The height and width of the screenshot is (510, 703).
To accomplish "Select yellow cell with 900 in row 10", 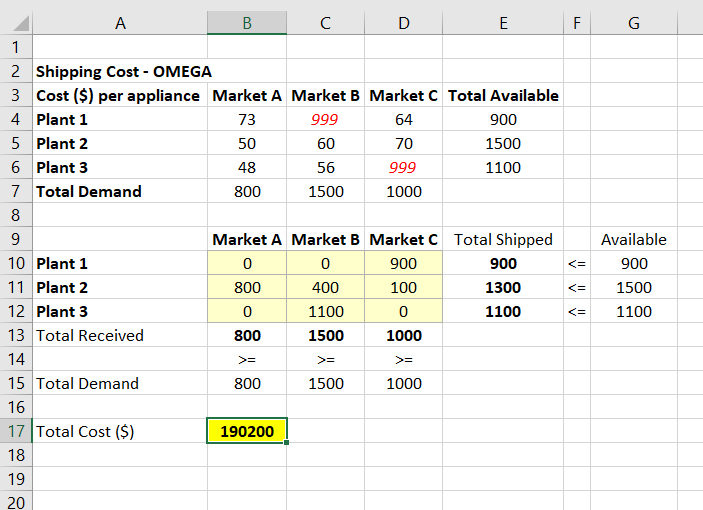I will (x=404, y=263).
